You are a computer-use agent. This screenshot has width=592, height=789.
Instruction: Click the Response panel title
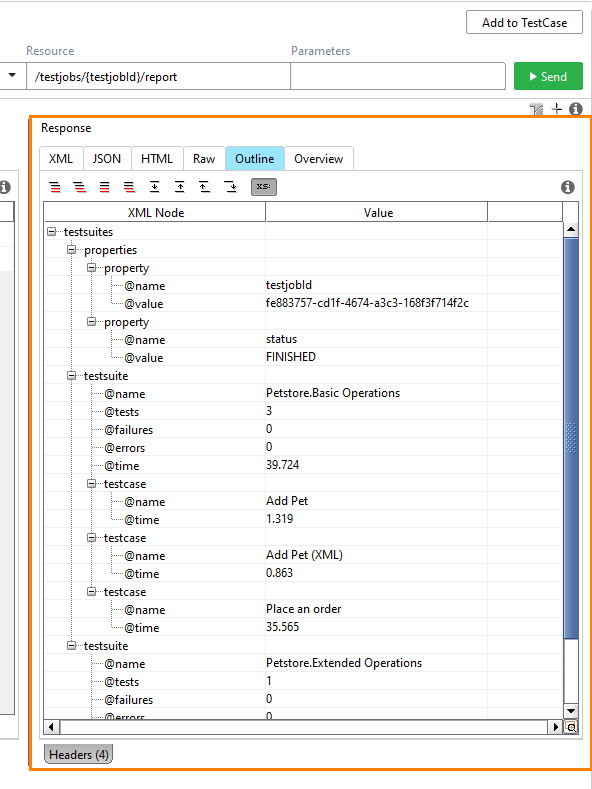tap(66, 128)
